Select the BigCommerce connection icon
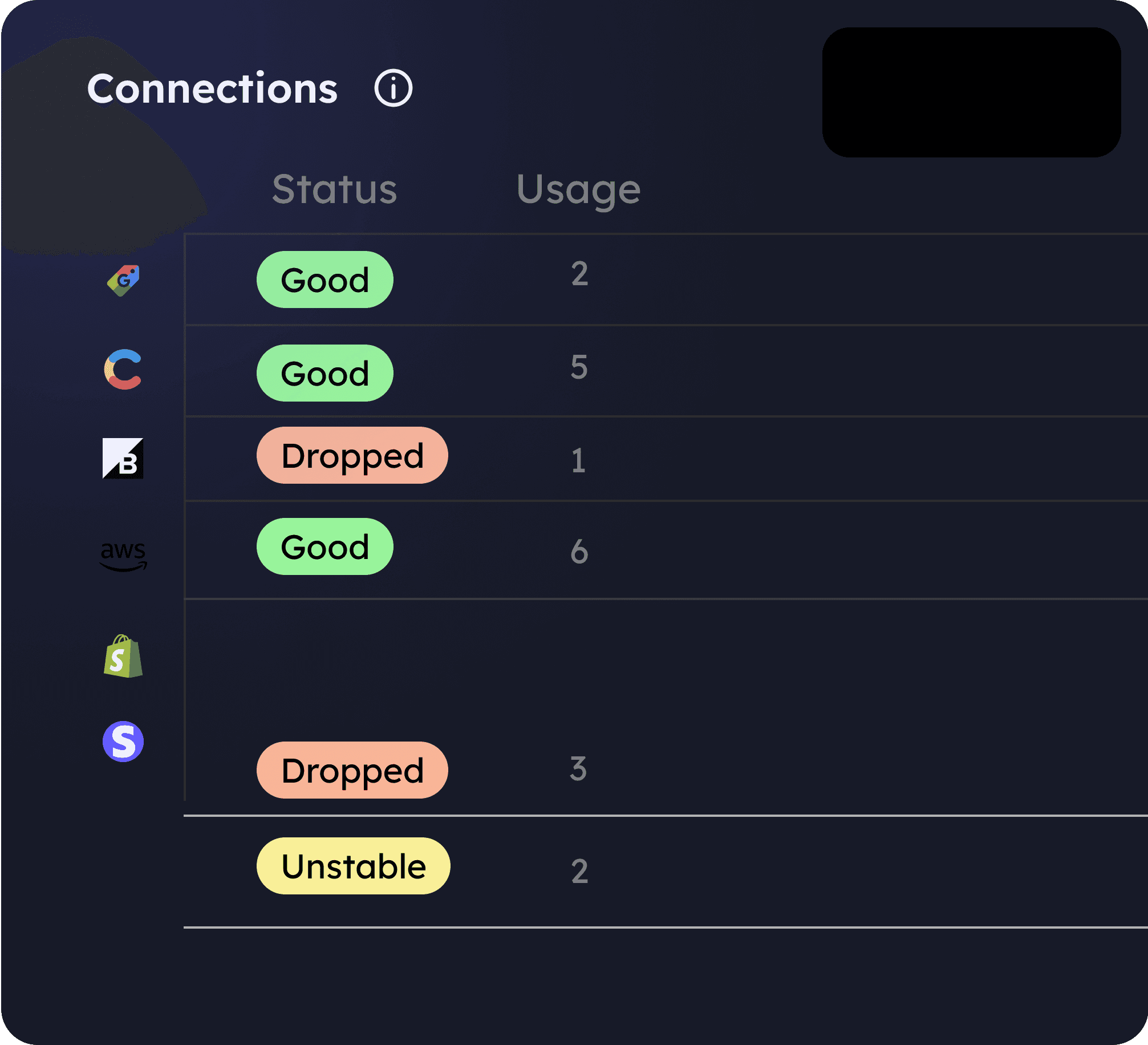Viewport: 1148px width, 1045px height. click(123, 459)
